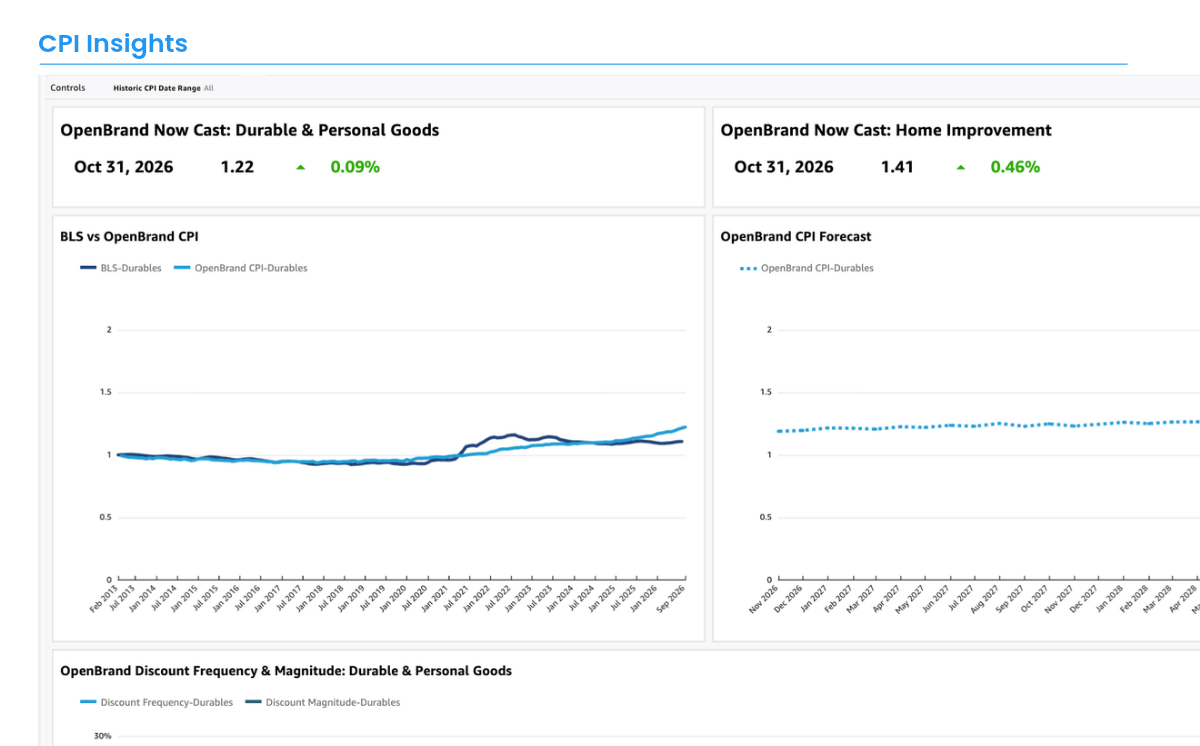Image resolution: width=1200 pixels, height=746 pixels.
Task: Select the BLS vs OpenBrand CPI chart title
Action: [x=129, y=237]
